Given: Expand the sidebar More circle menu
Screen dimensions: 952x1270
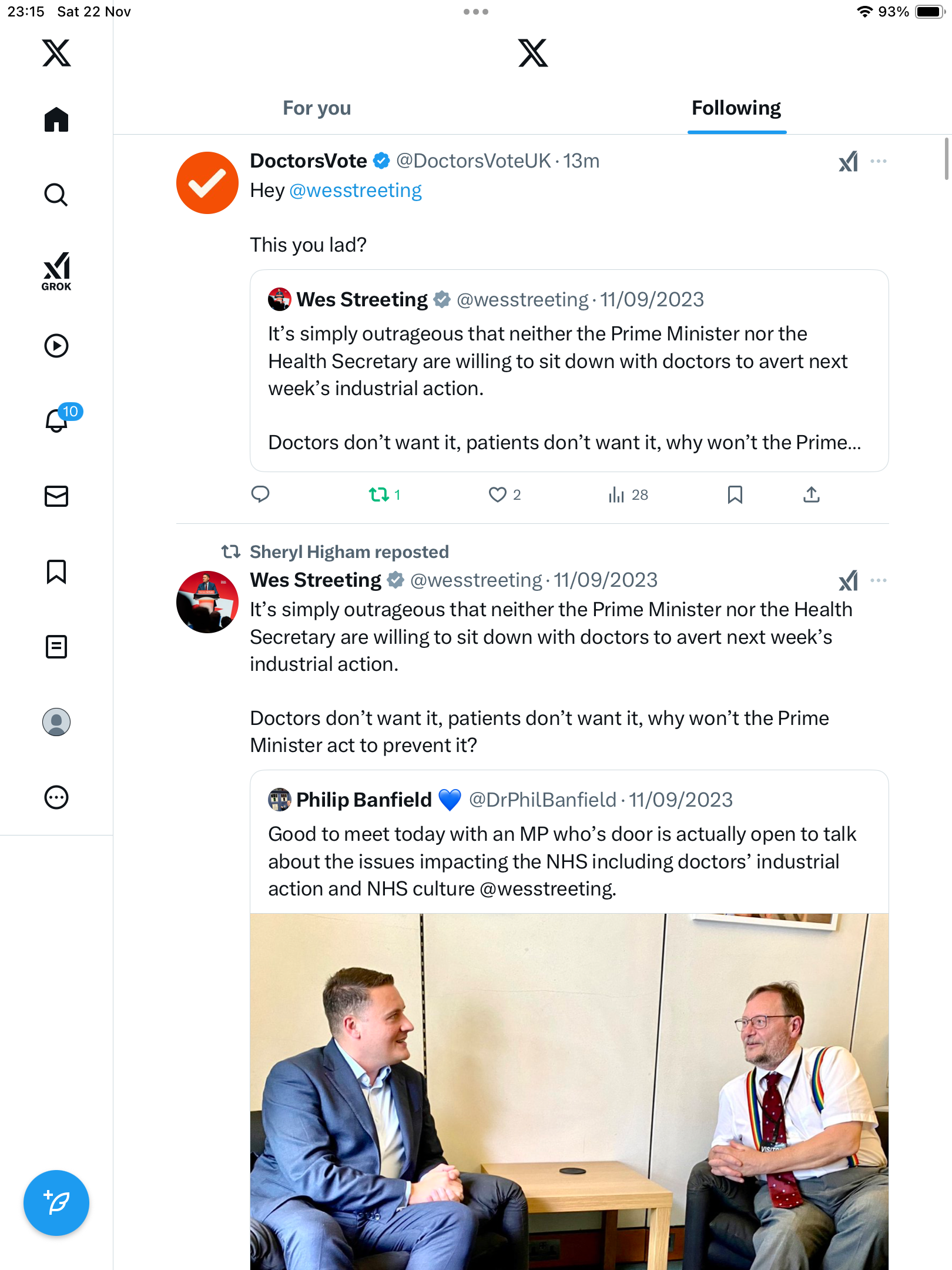Looking at the screenshot, I should (x=56, y=797).
